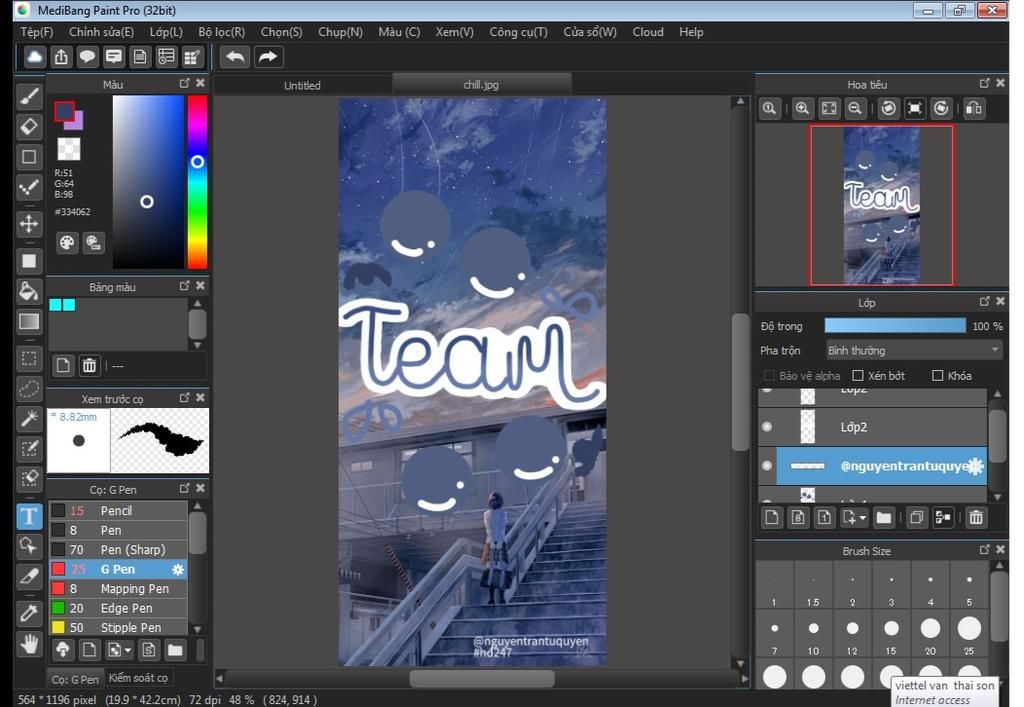Rotate canvas left in Navigator
Viewport: 1024px width, 707px height.
pos(888,109)
